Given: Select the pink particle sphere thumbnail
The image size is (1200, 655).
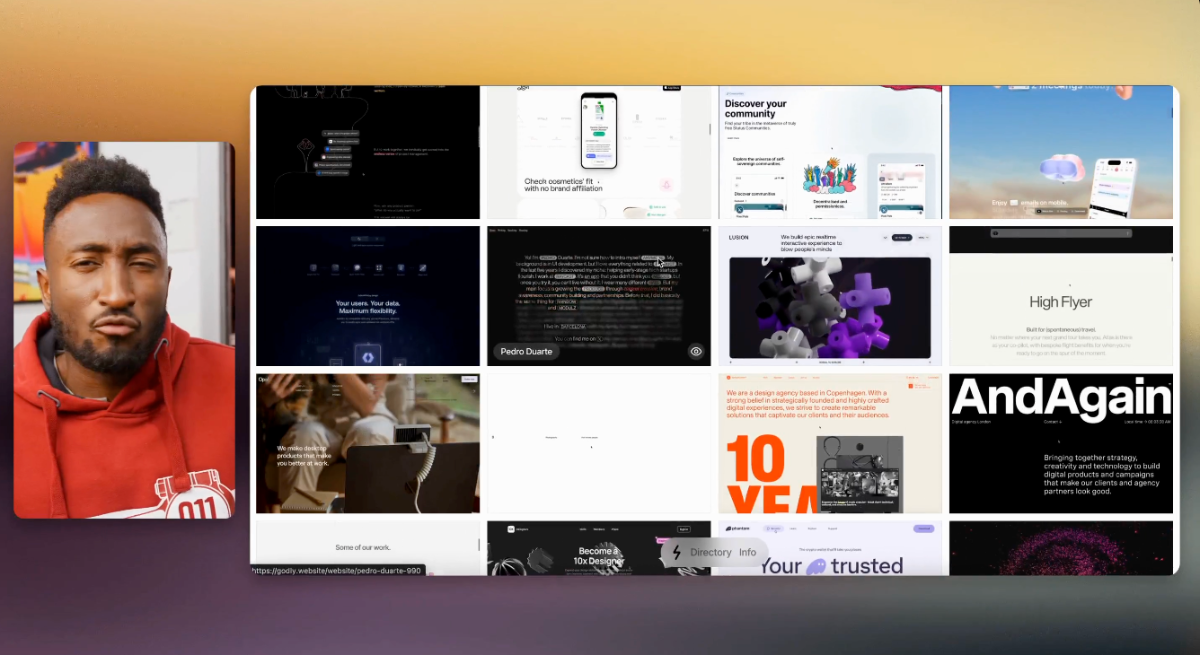Looking at the screenshot, I should (1060, 548).
